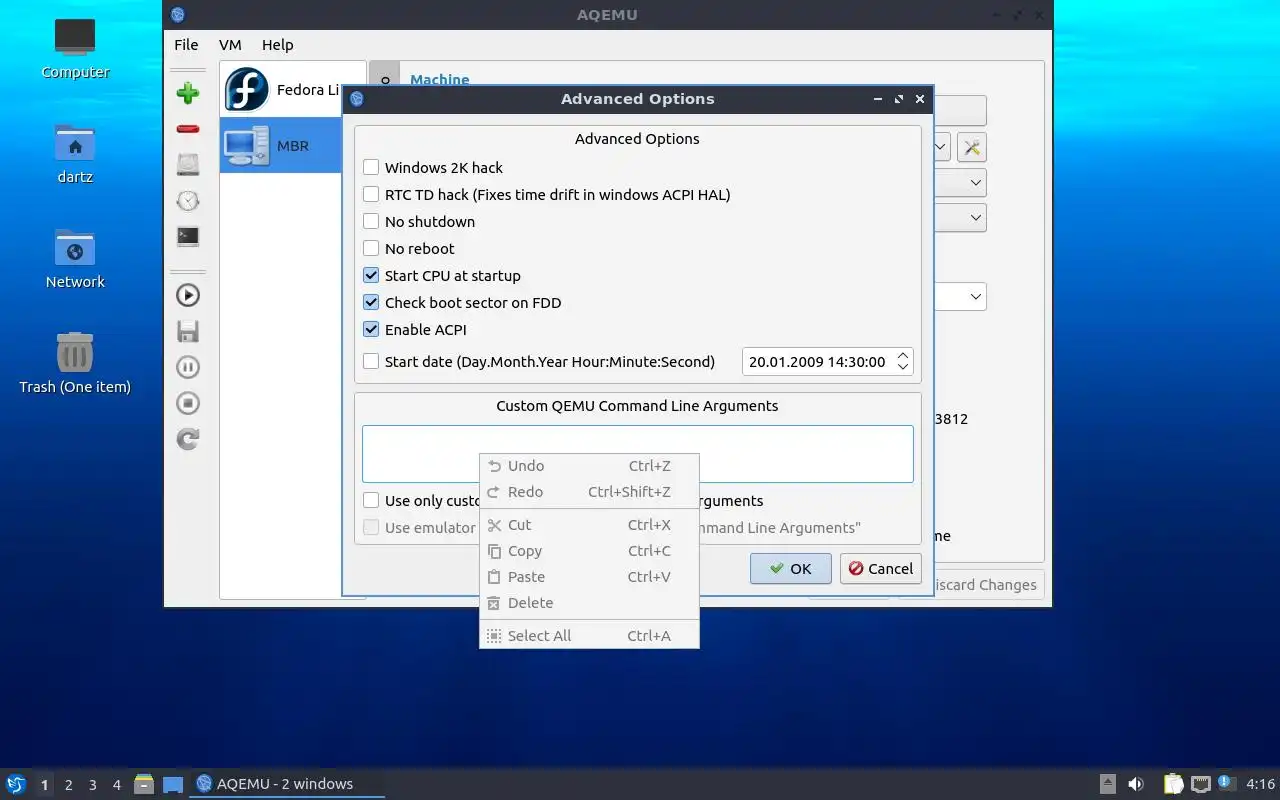
Task: Expand second dropdown behind dialog's right edge
Action: click(x=976, y=183)
